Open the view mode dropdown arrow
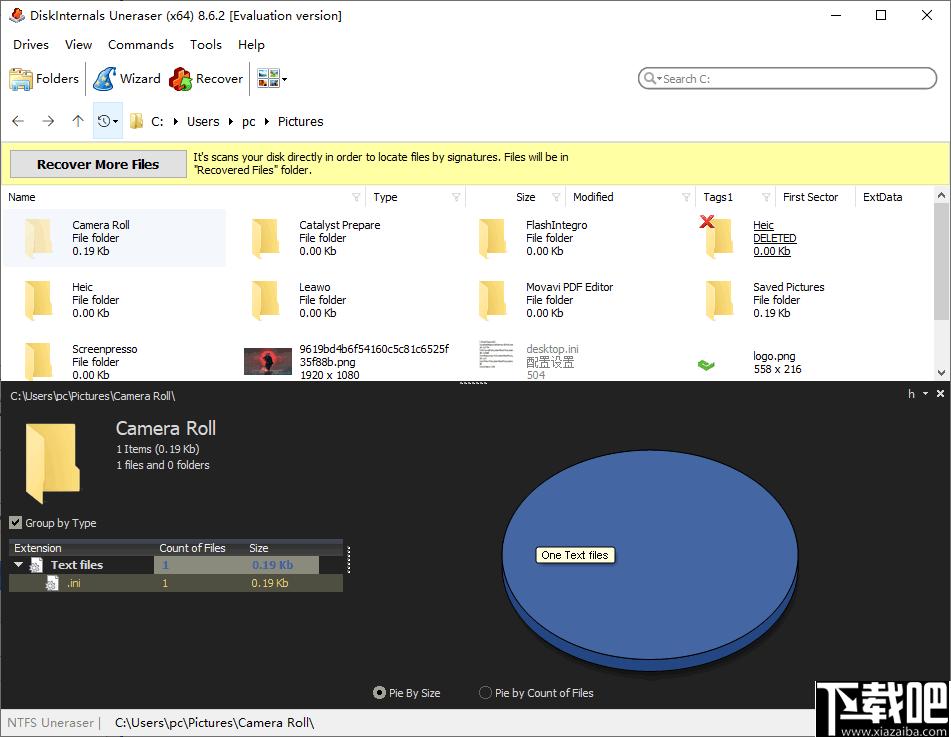This screenshot has width=951, height=737. (x=284, y=79)
